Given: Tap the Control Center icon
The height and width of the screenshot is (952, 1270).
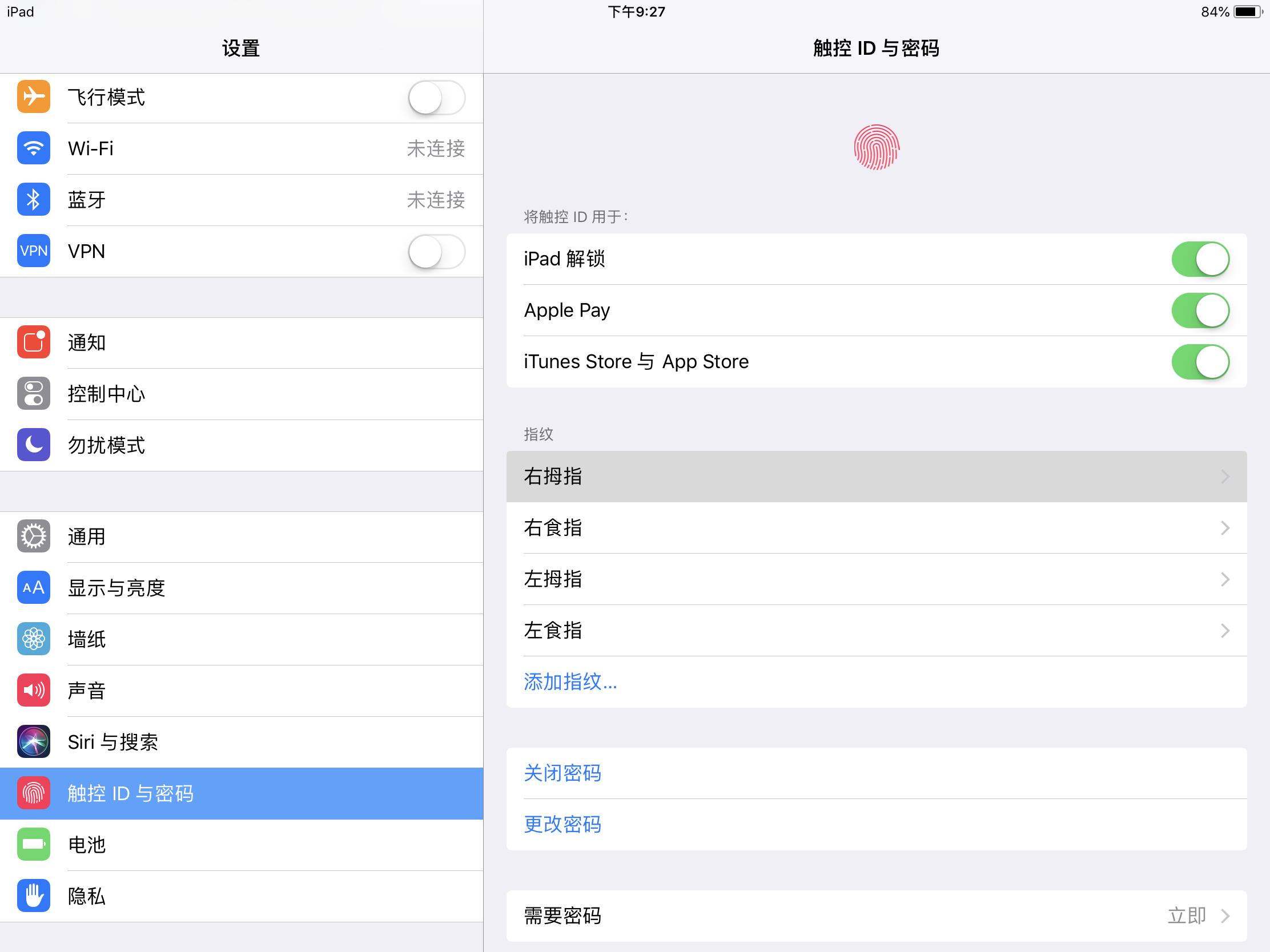Looking at the screenshot, I should pyautogui.click(x=33, y=394).
